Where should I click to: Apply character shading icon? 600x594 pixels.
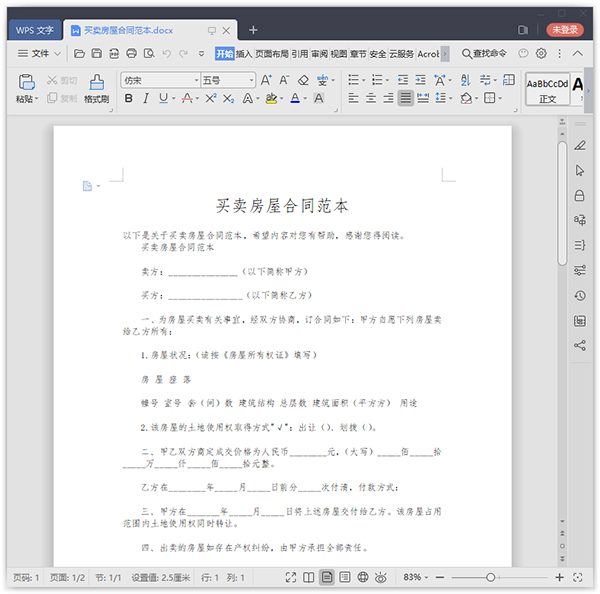pos(318,98)
